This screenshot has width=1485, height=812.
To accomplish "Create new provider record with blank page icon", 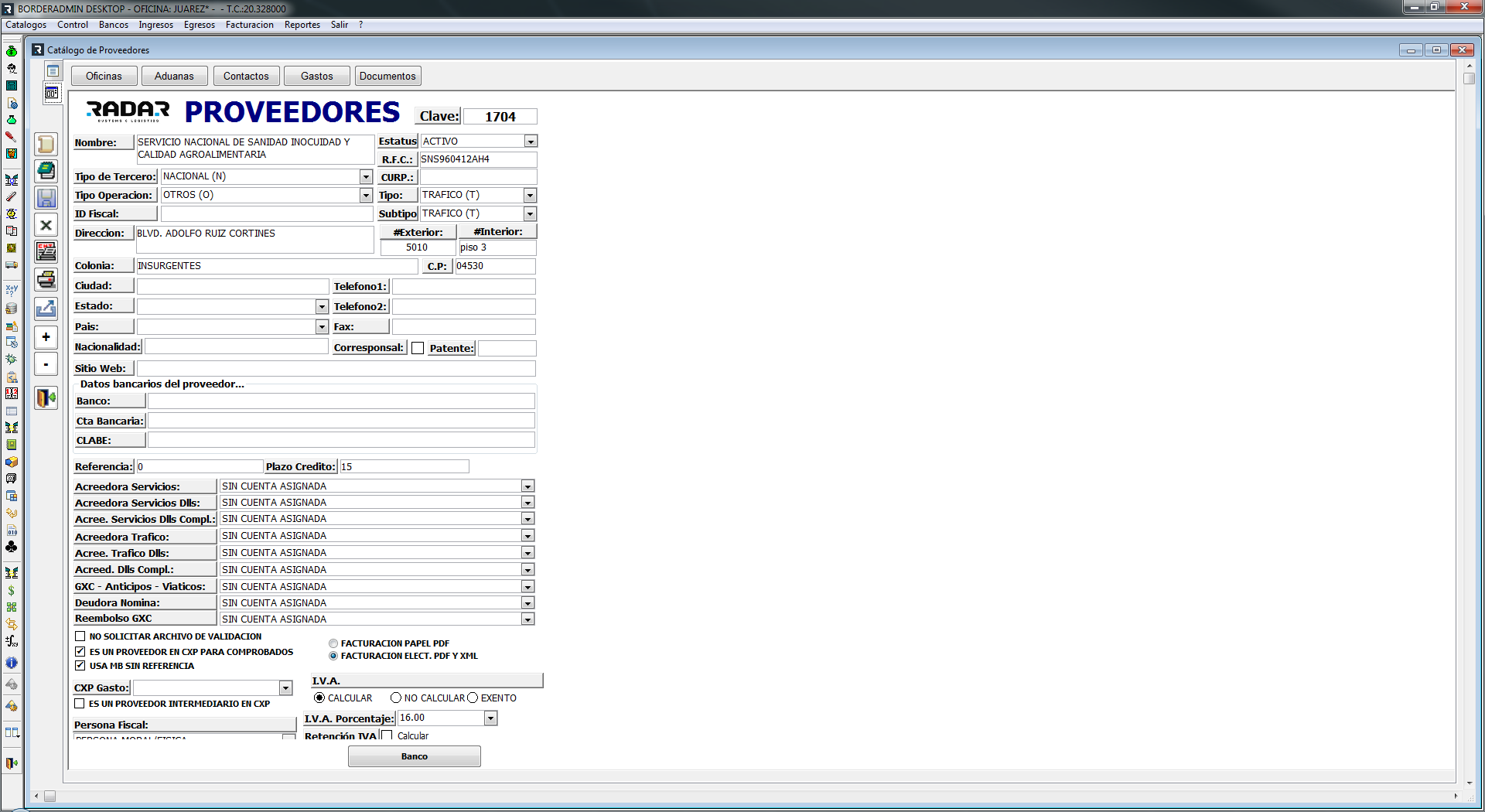I will pos(46,144).
